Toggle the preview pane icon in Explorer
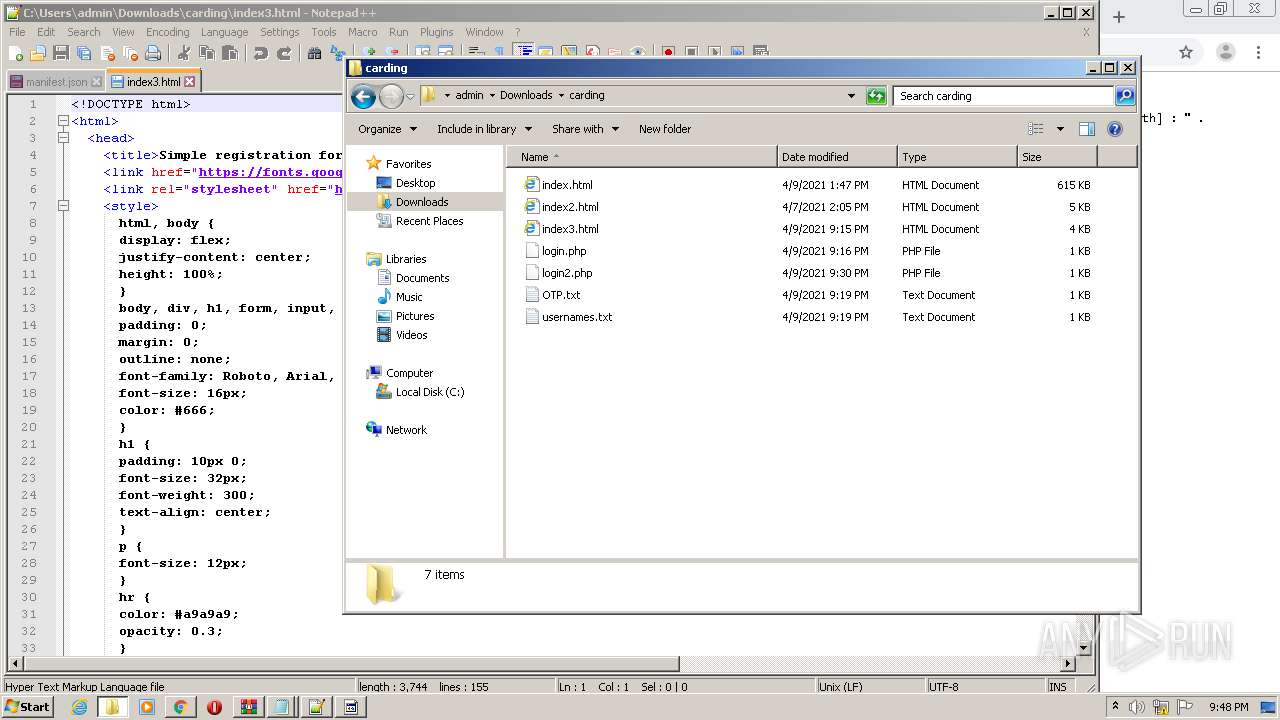 tap(1087, 129)
